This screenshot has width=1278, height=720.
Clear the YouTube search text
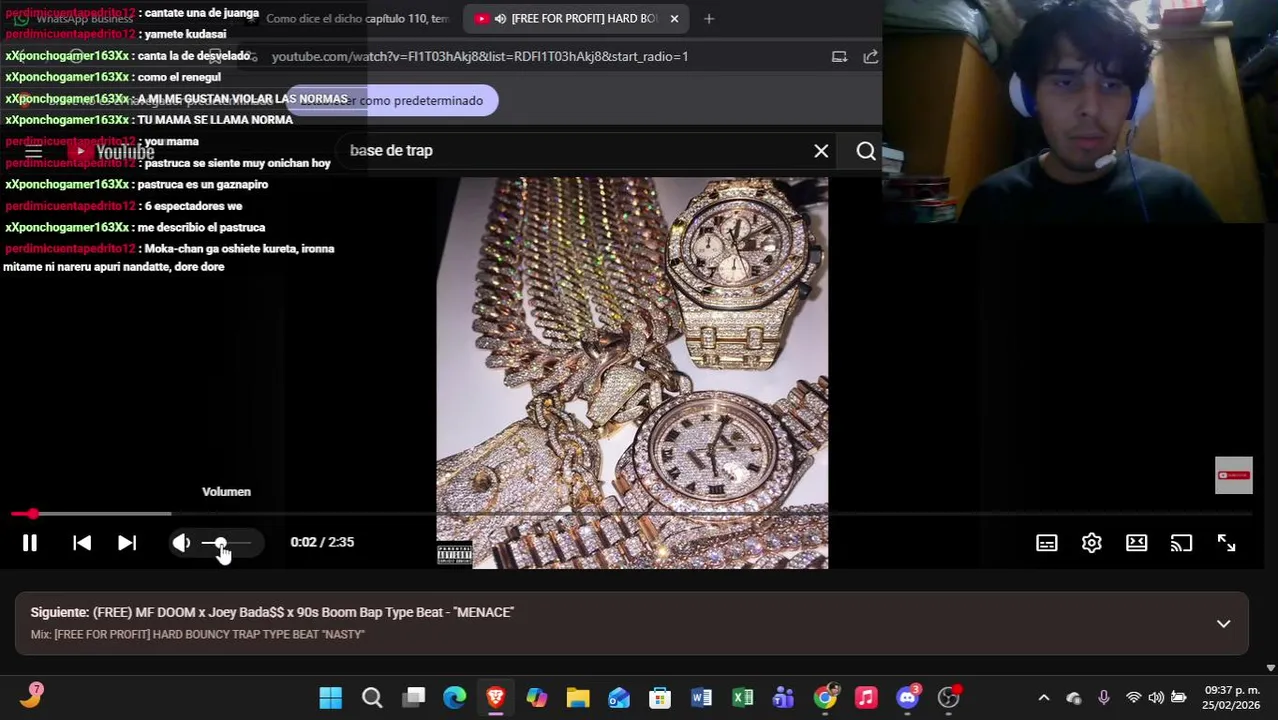821,151
